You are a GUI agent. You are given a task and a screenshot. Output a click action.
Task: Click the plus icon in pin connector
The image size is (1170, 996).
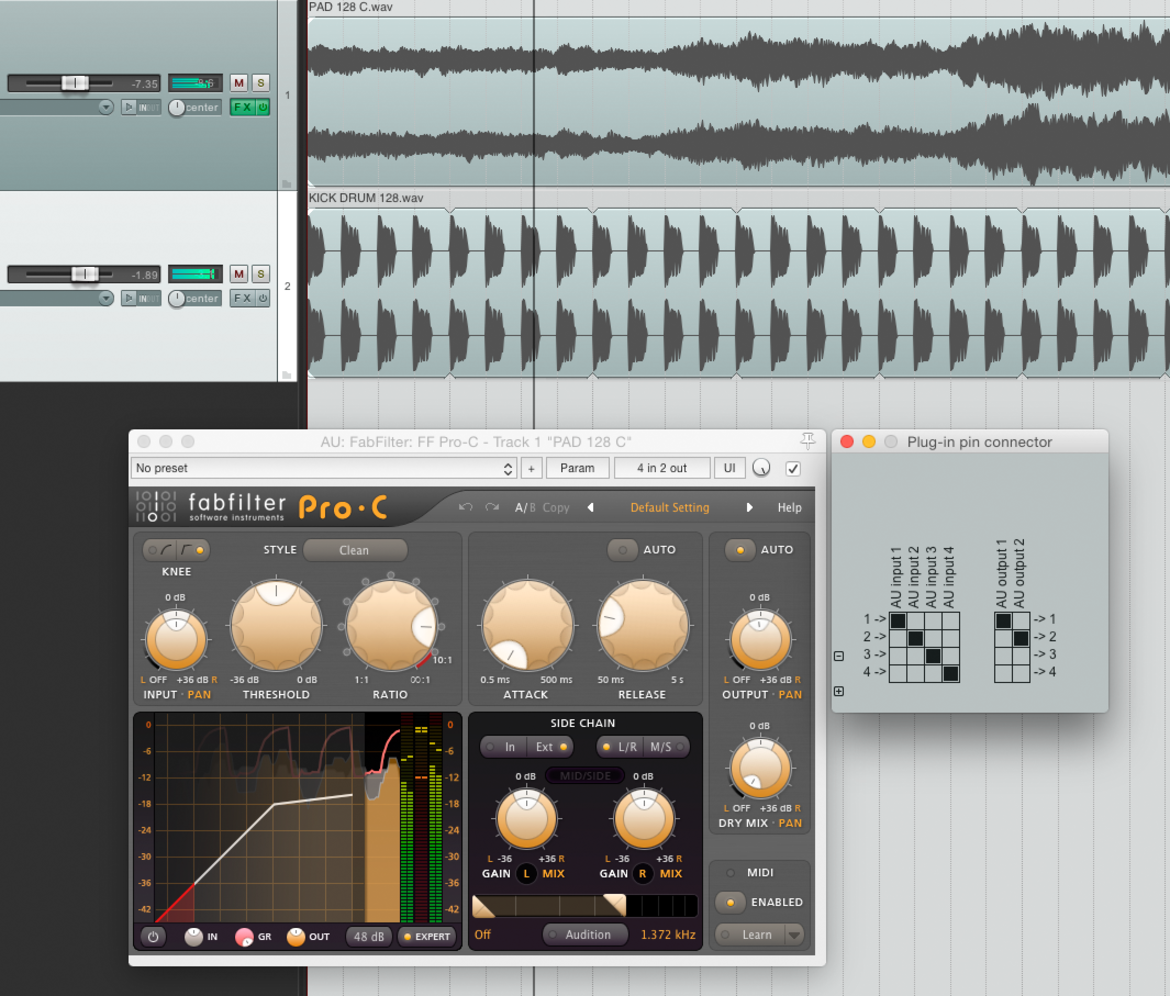[839, 692]
